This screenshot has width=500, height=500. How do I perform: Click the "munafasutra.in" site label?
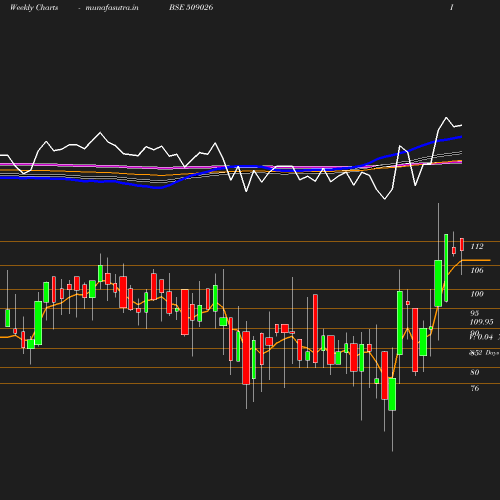tap(112, 8)
